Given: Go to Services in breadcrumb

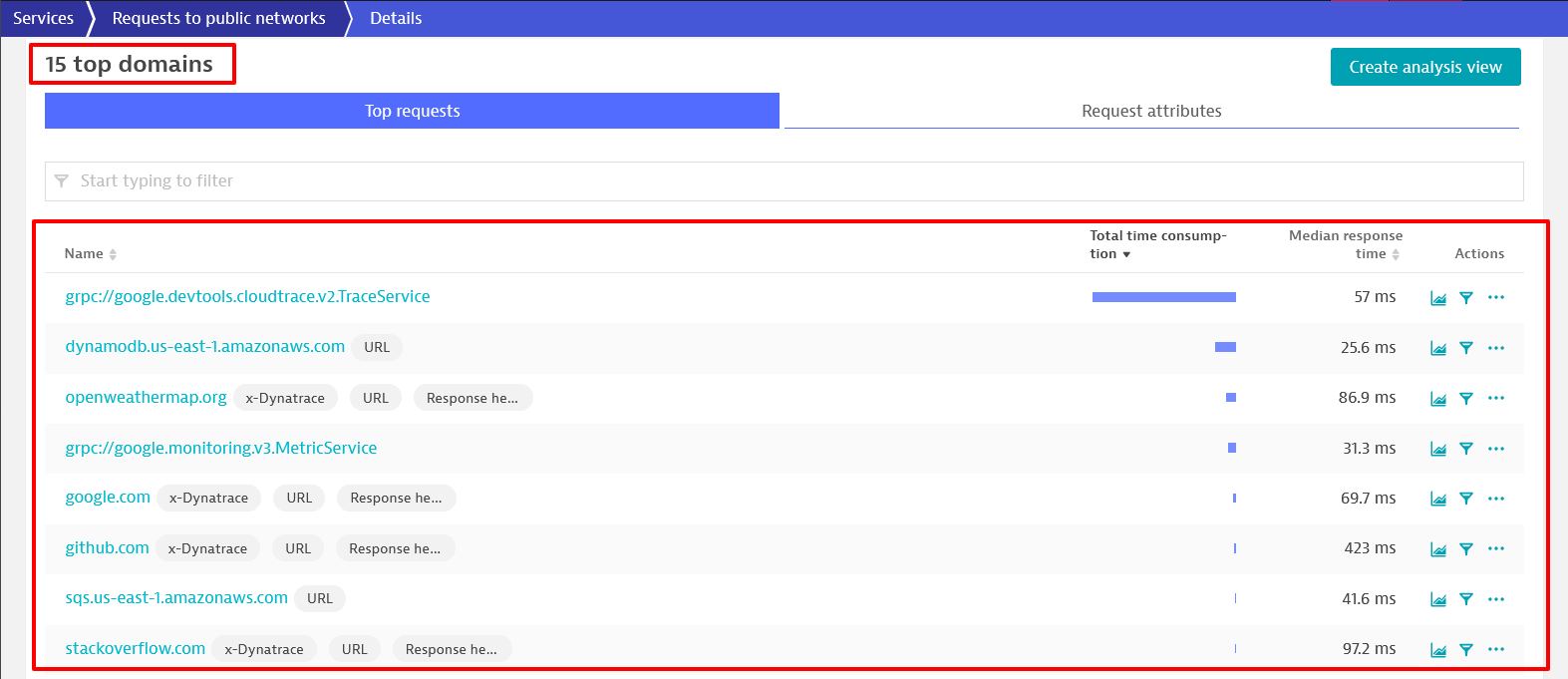Looking at the screenshot, I should [x=43, y=18].
